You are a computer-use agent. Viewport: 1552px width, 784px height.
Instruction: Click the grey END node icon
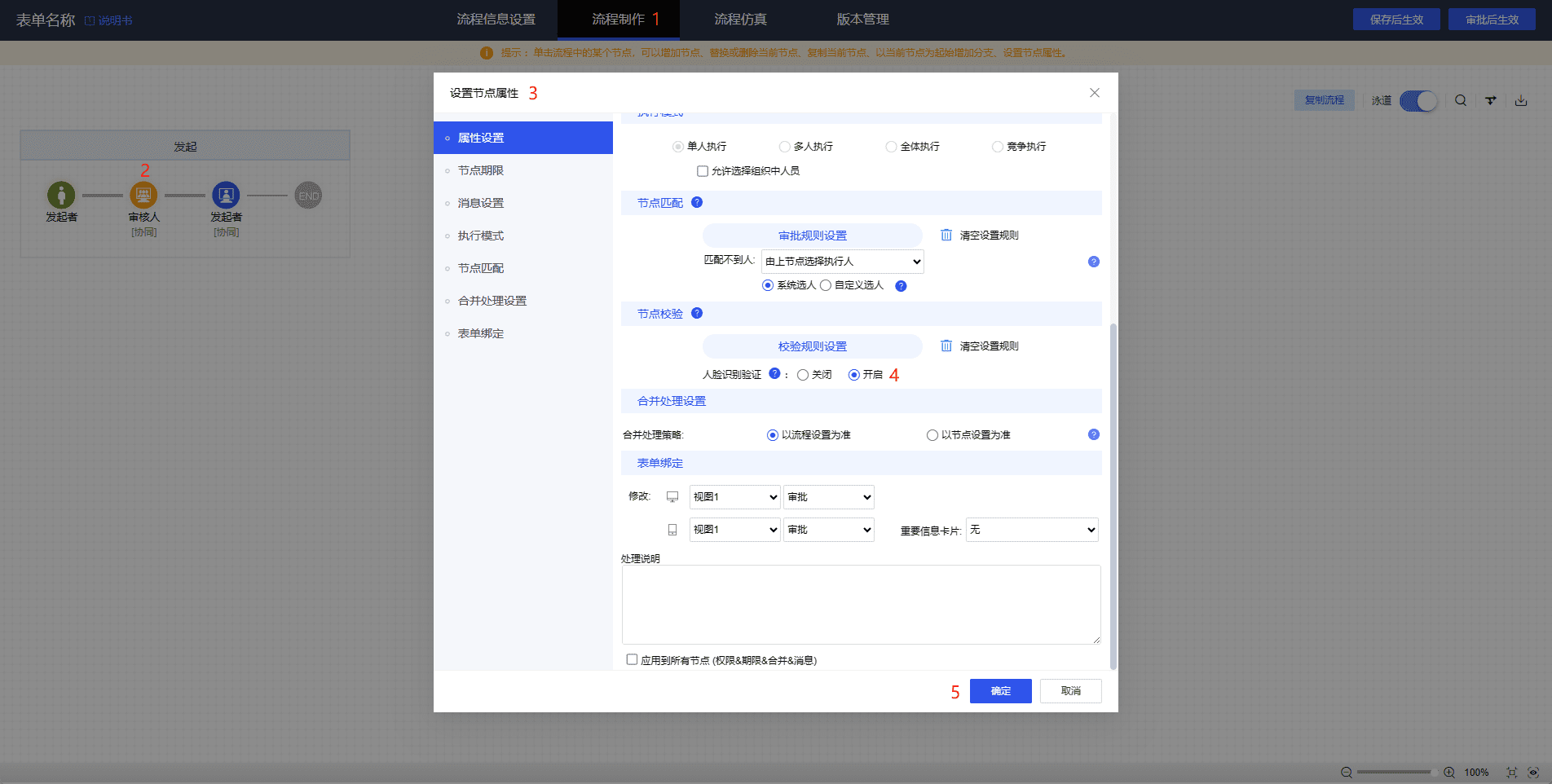308,196
